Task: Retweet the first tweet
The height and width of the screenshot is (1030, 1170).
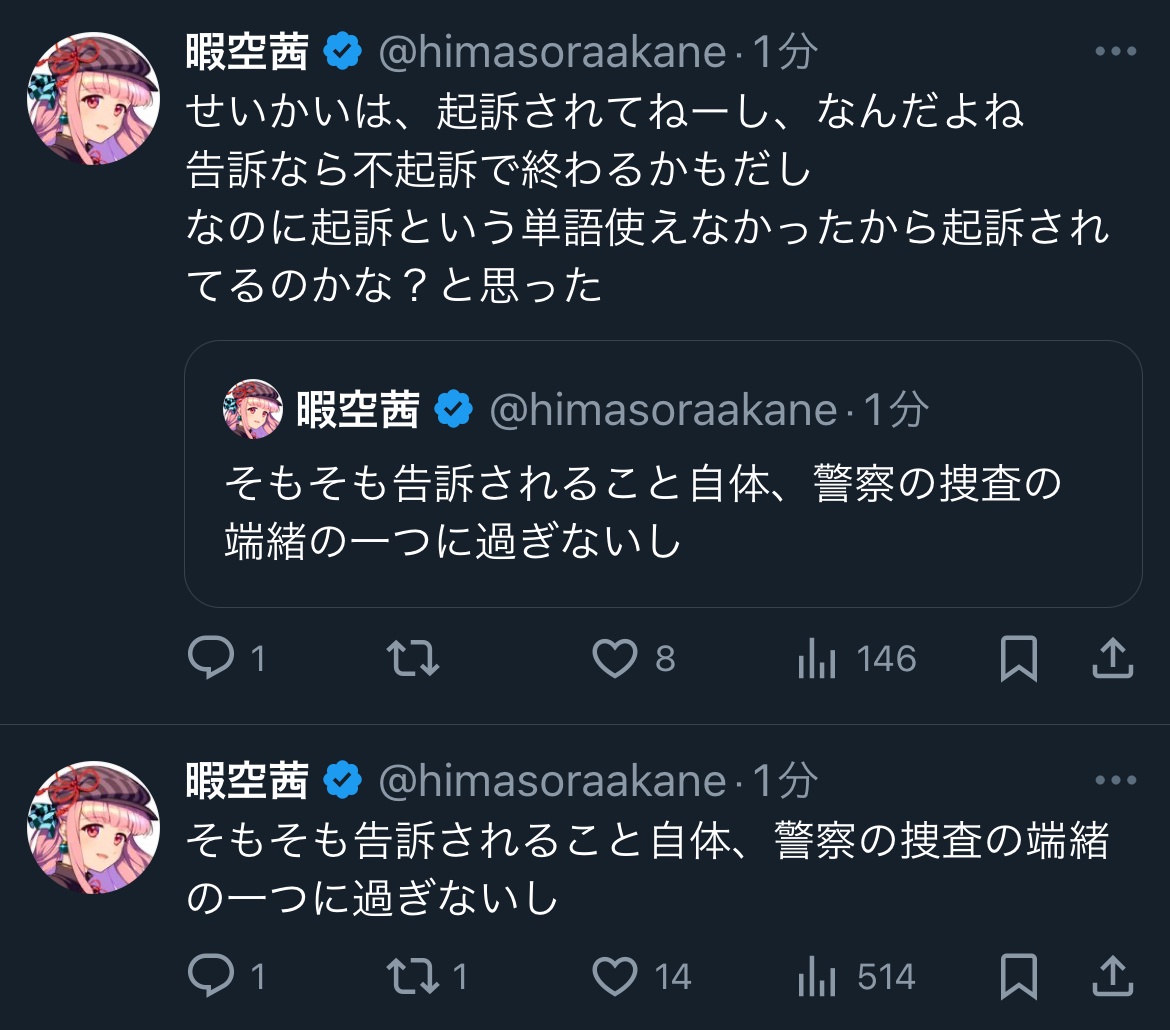Action: tap(413, 659)
